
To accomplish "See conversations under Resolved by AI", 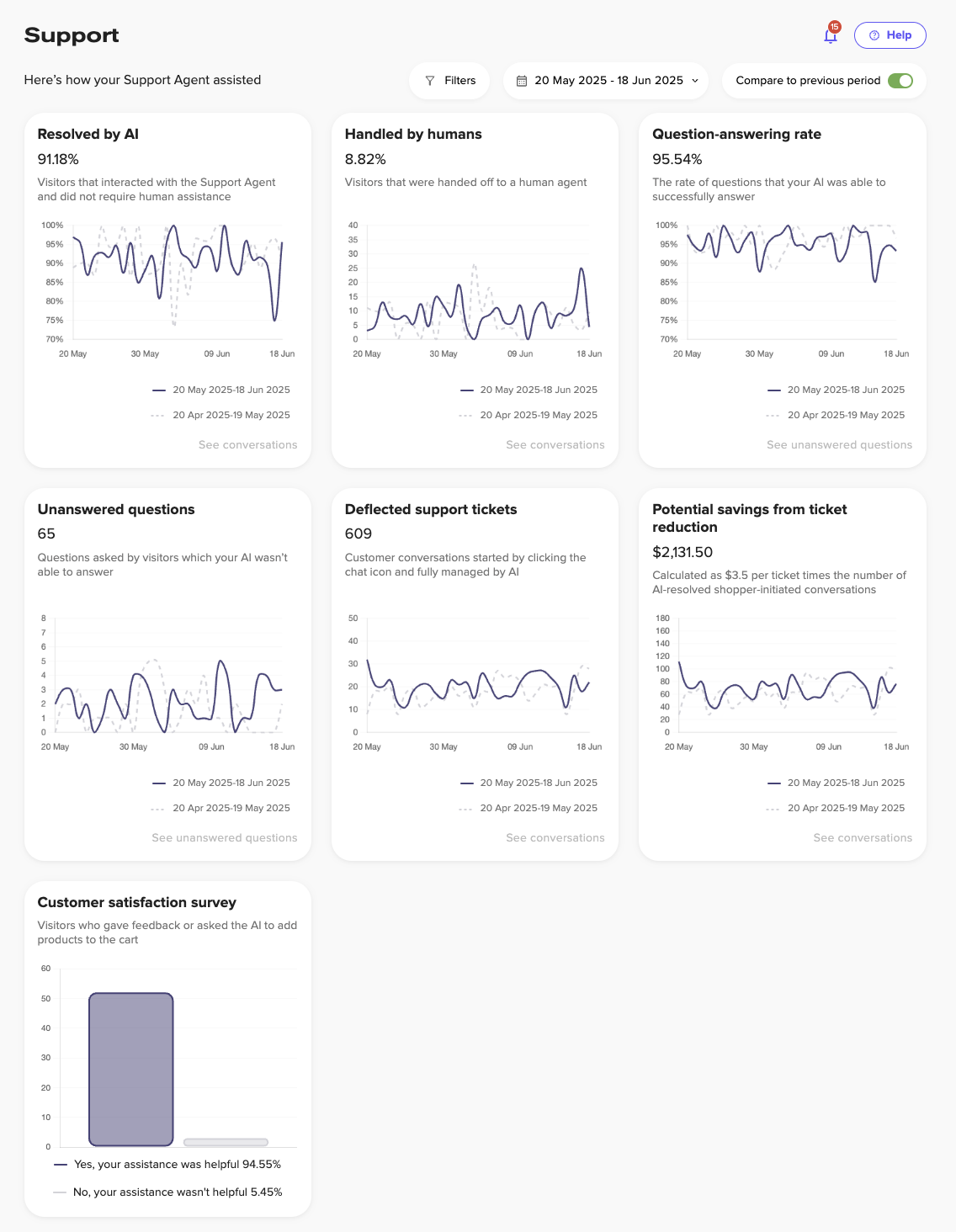I will [x=247, y=445].
